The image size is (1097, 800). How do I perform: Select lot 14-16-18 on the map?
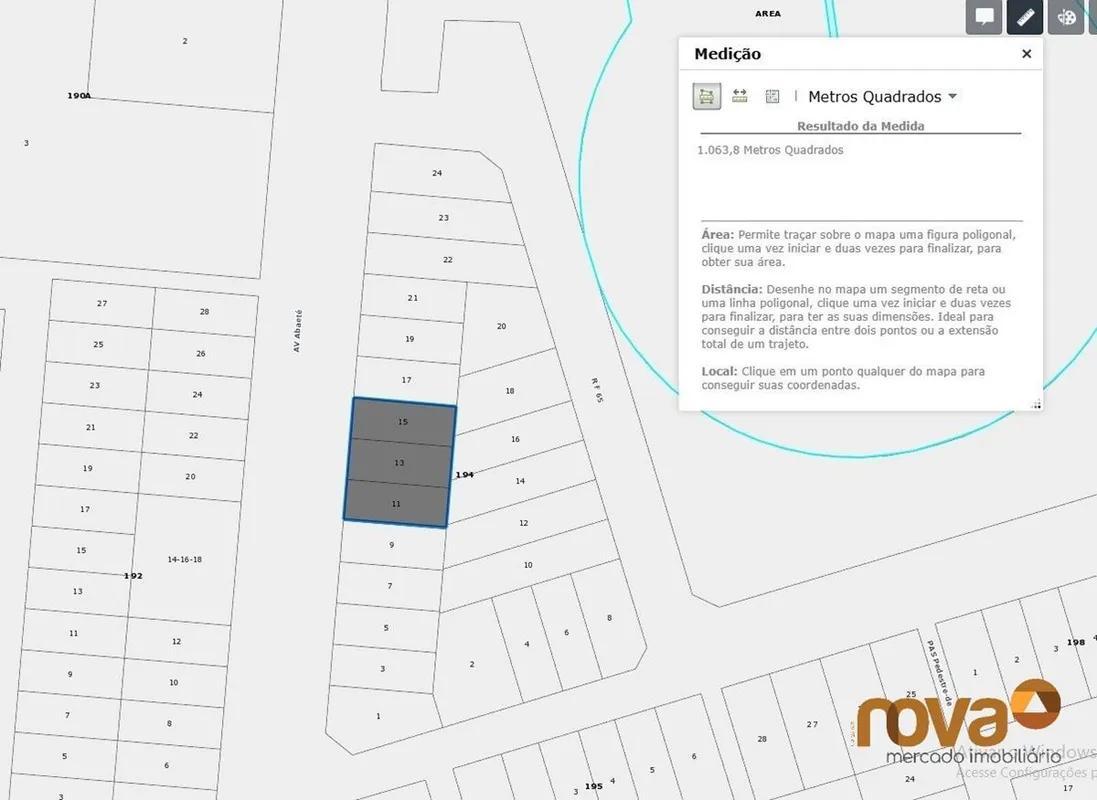click(185, 560)
